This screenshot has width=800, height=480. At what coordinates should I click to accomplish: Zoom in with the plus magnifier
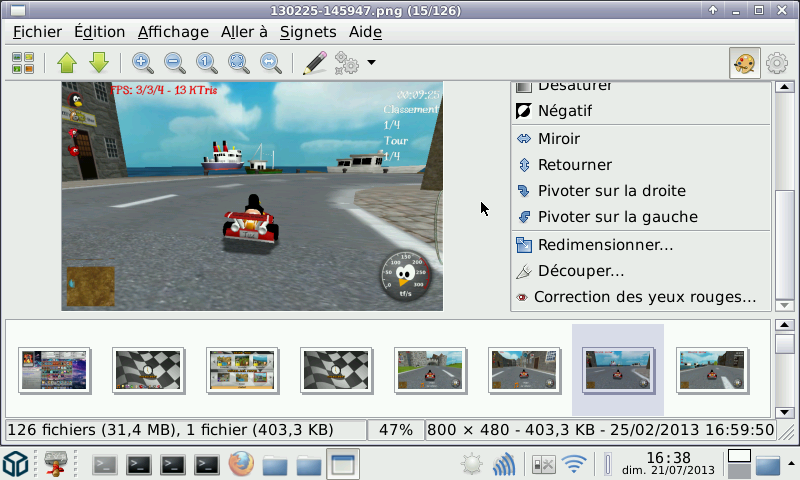[x=143, y=63]
